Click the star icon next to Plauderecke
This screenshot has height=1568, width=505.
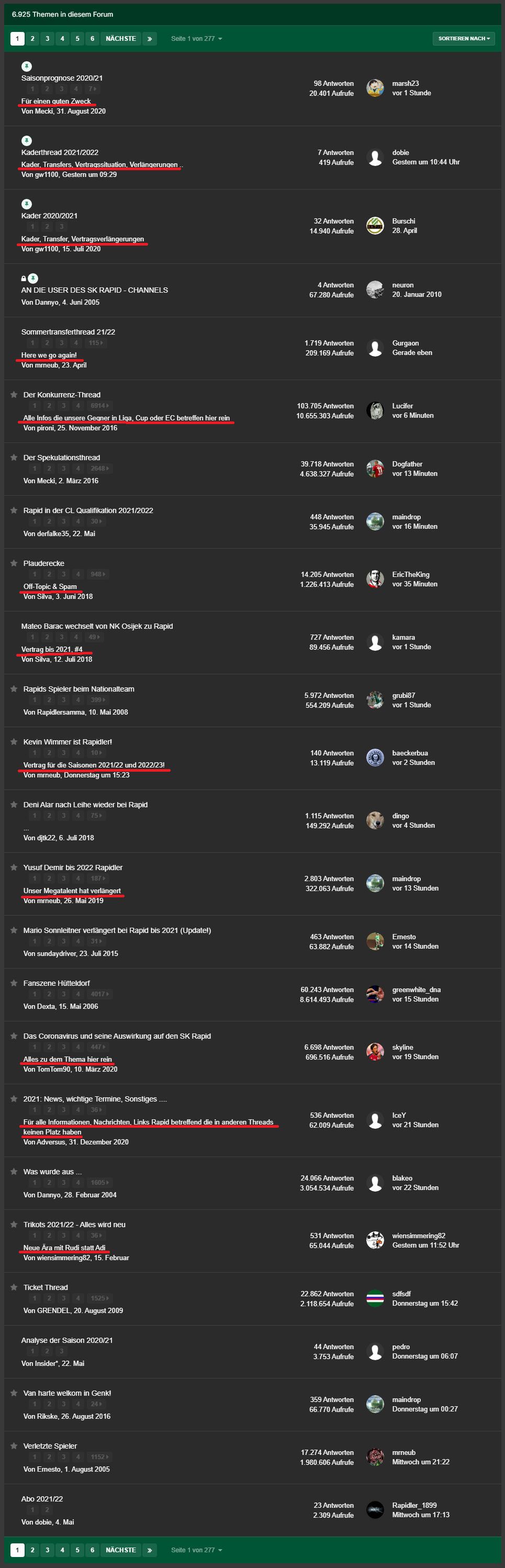(x=14, y=563)
